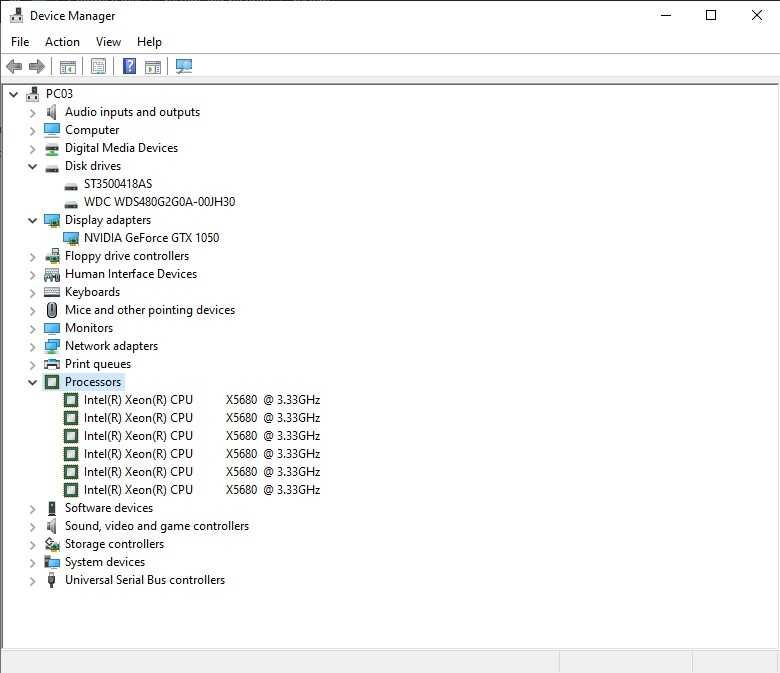Collapse the Display adapters branch
This screenshot has width=780, height=673.
pyautogui.click(x=32, y=220)
